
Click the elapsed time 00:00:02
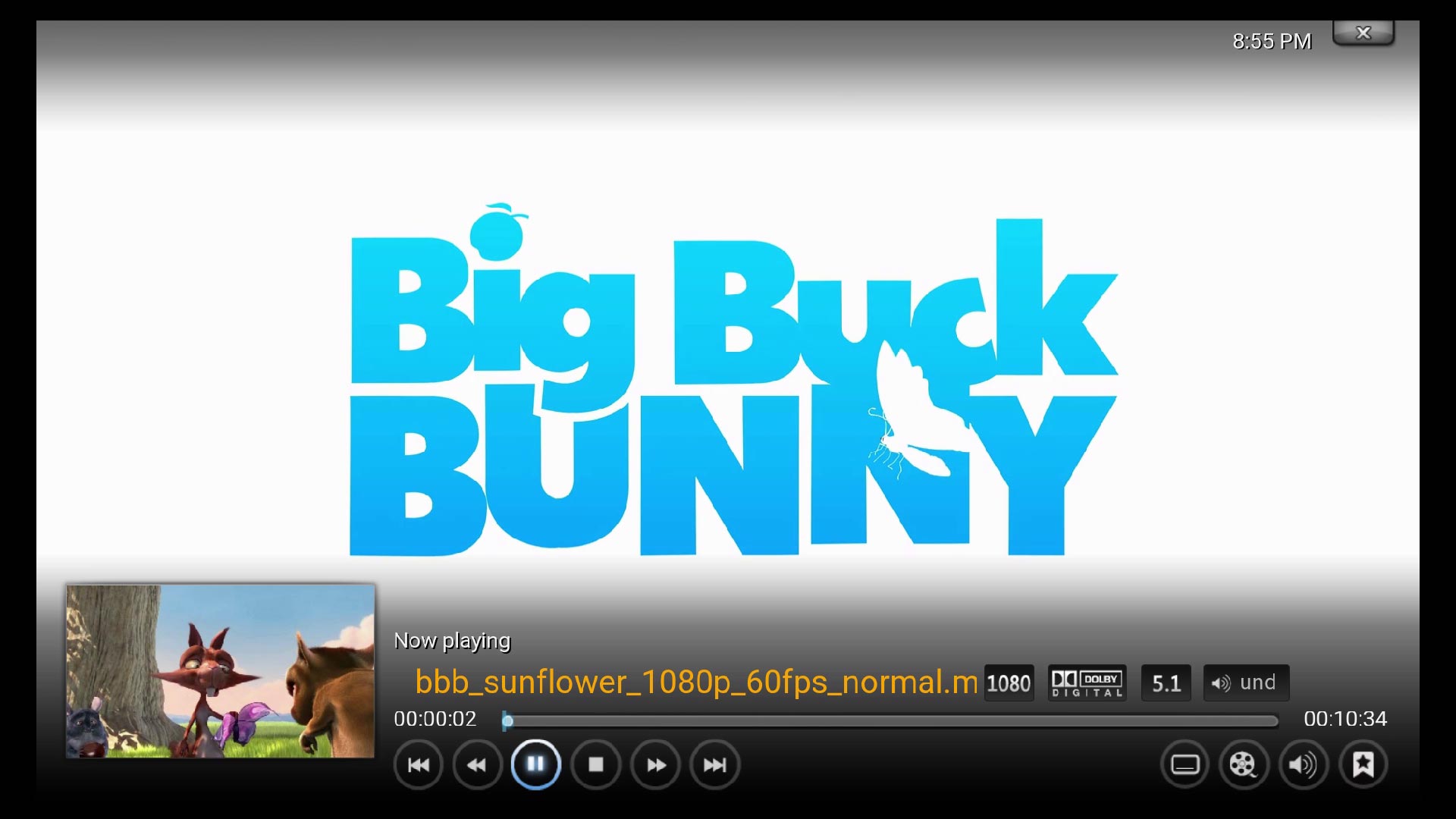pos(435,719)
